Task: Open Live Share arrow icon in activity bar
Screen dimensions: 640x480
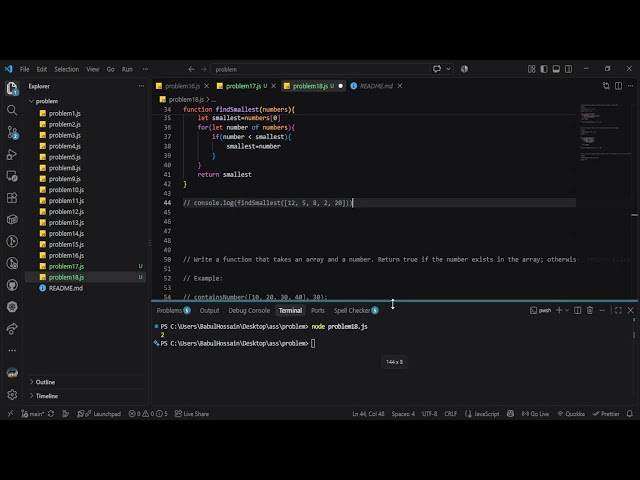Action: click(x=12, y=329)
